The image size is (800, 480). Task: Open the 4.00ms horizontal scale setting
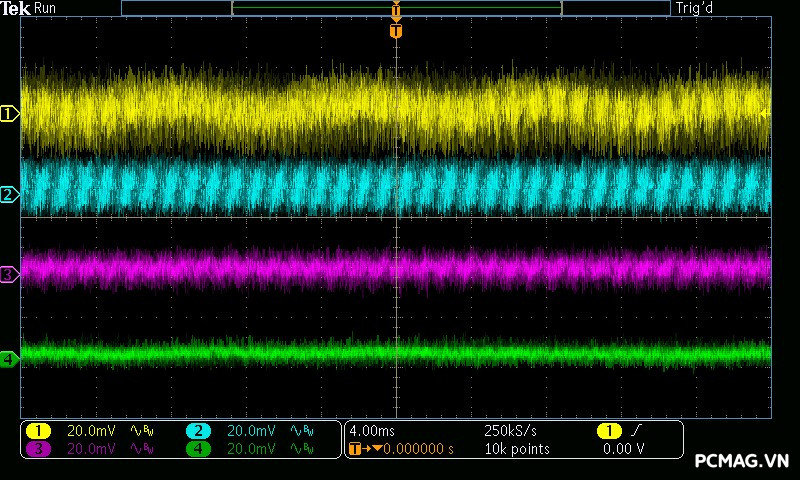coord(370,431)
